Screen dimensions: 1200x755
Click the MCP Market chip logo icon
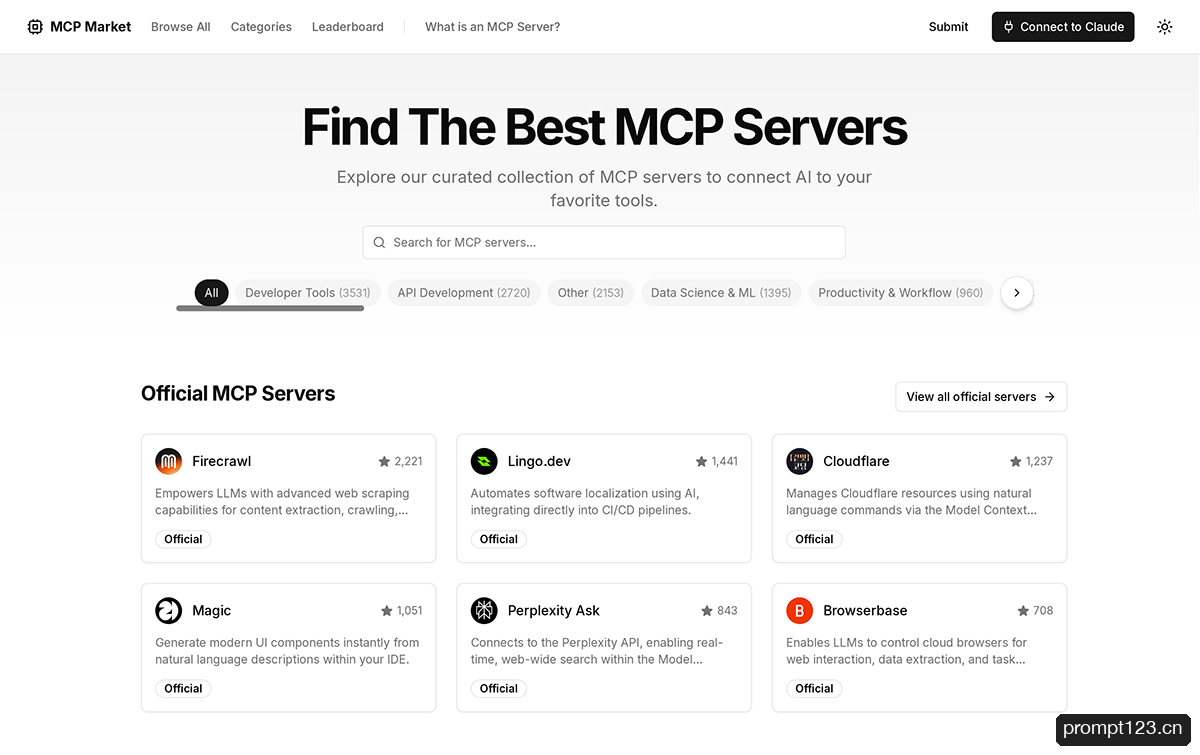(x=35, y=27)
